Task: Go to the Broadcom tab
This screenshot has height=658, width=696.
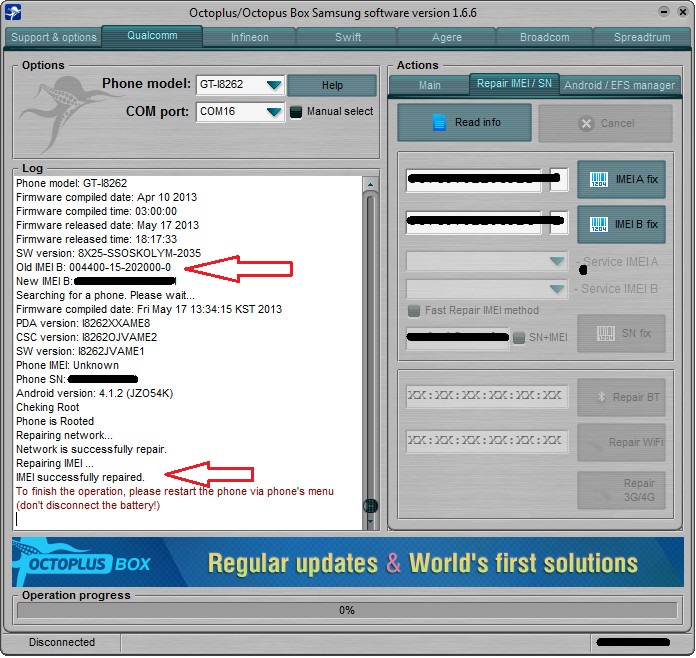Action: [x=545, y=37]
